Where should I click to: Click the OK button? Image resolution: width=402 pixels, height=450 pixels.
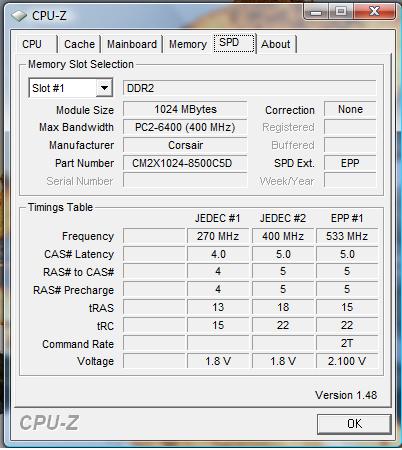[354, 424]
